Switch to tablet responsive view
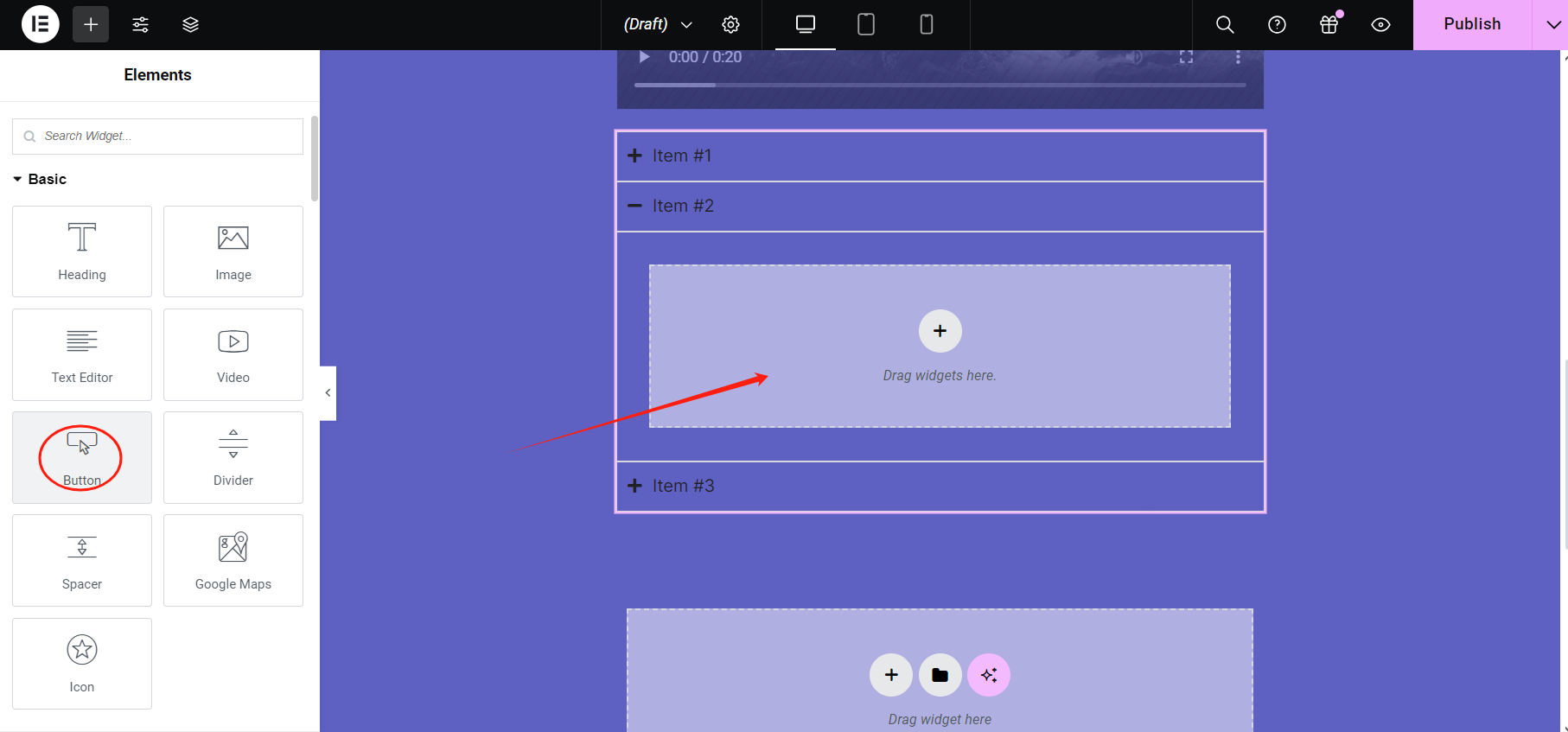 [865, 24]
